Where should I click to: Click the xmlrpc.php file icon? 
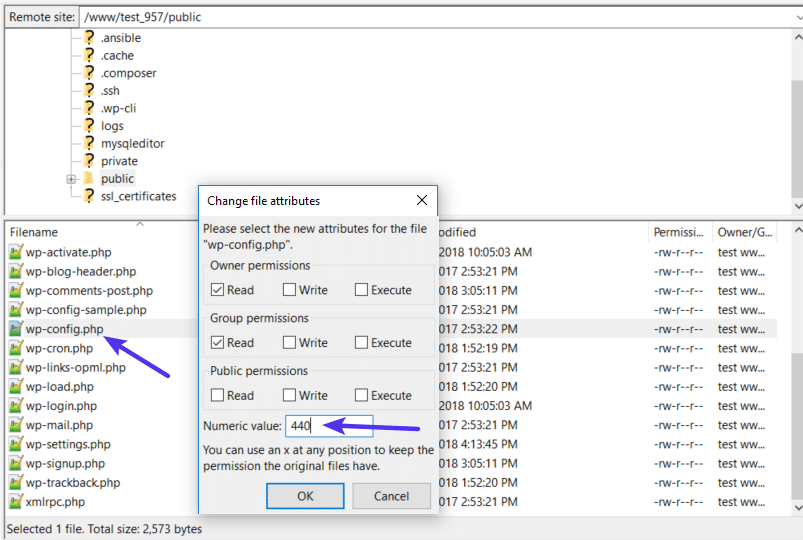[x=15, y=502]
